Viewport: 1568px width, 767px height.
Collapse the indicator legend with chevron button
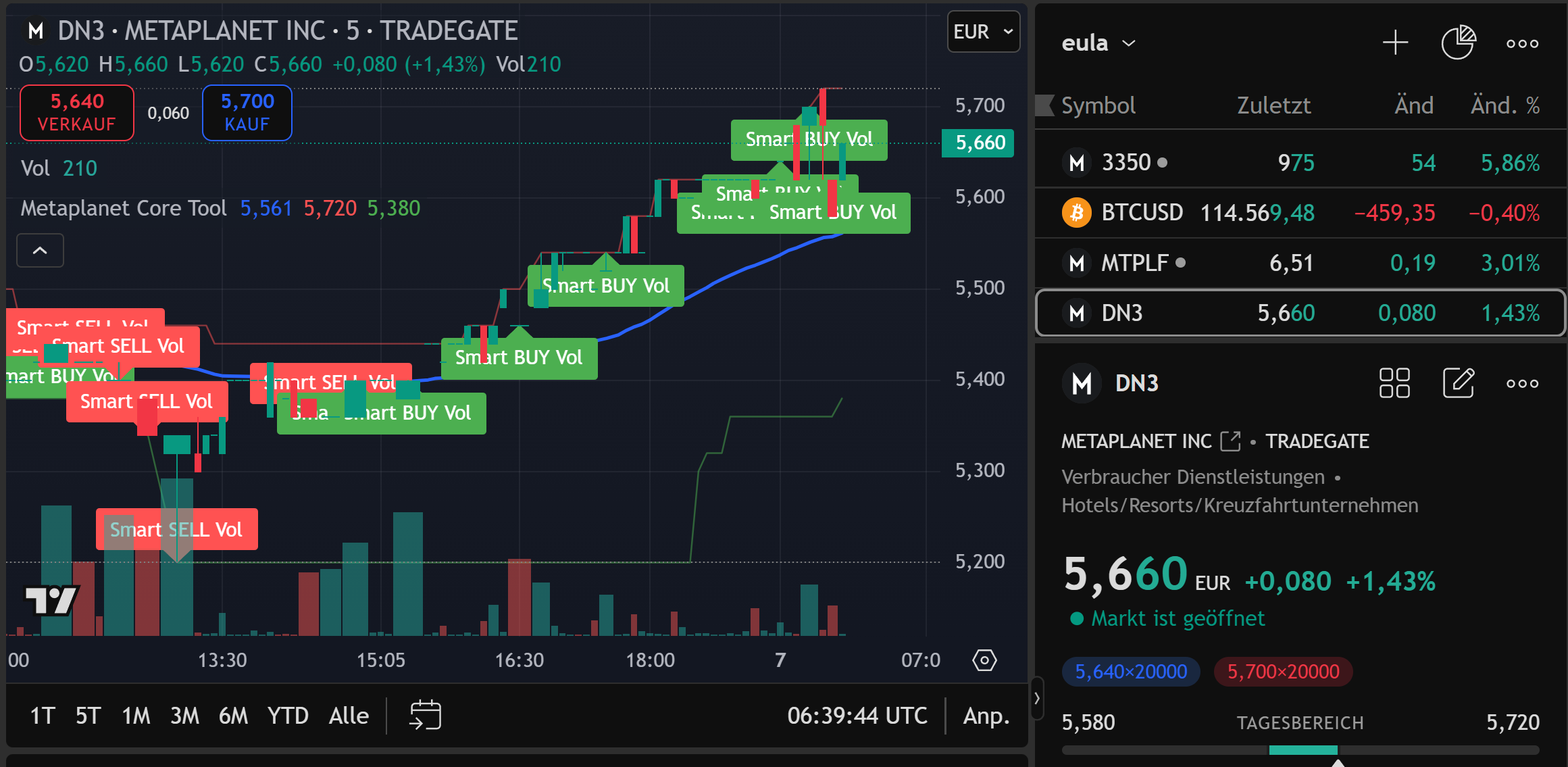(40, 251)
